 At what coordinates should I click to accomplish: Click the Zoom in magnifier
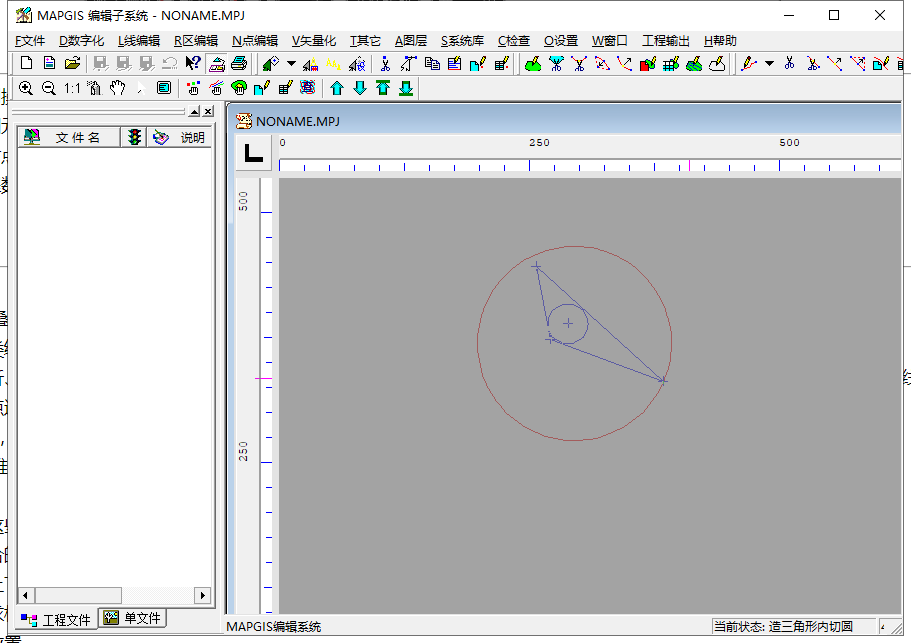click(26, 88)
